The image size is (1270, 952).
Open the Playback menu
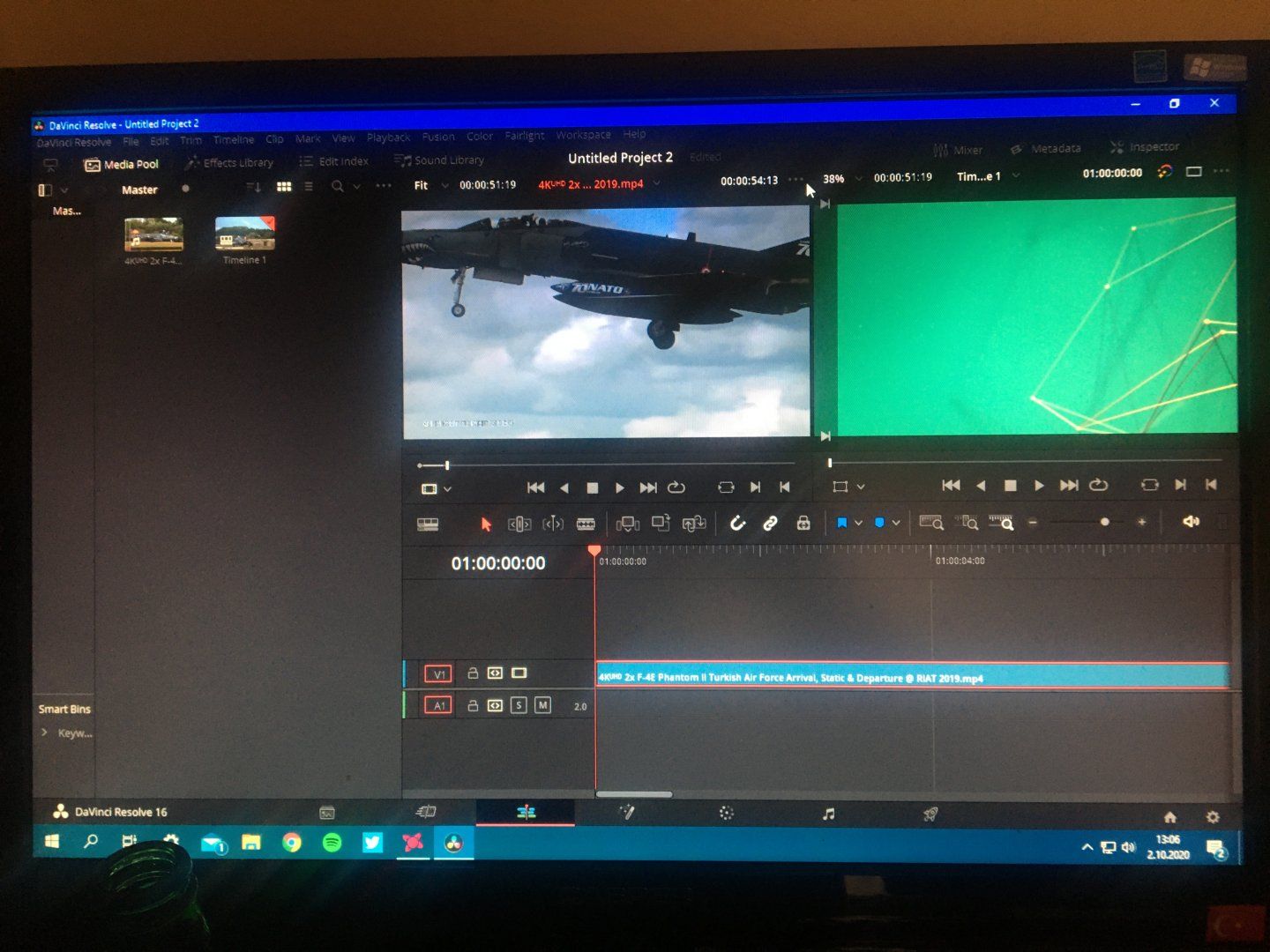(388, 138)
